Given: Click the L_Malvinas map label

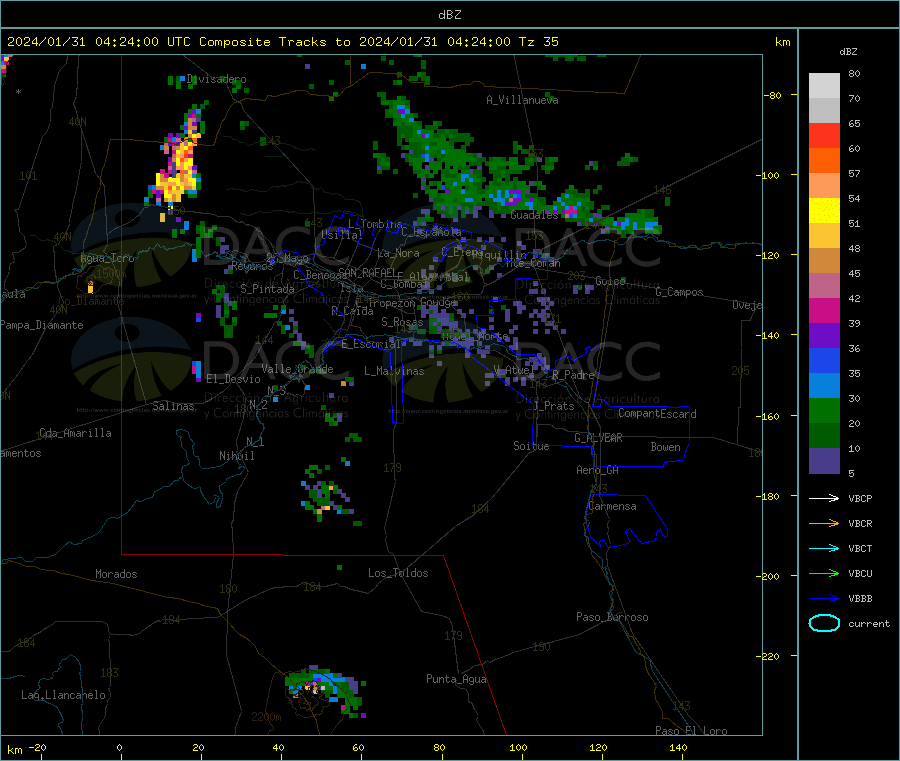Looking at the screenshot, I should [394, 371].
